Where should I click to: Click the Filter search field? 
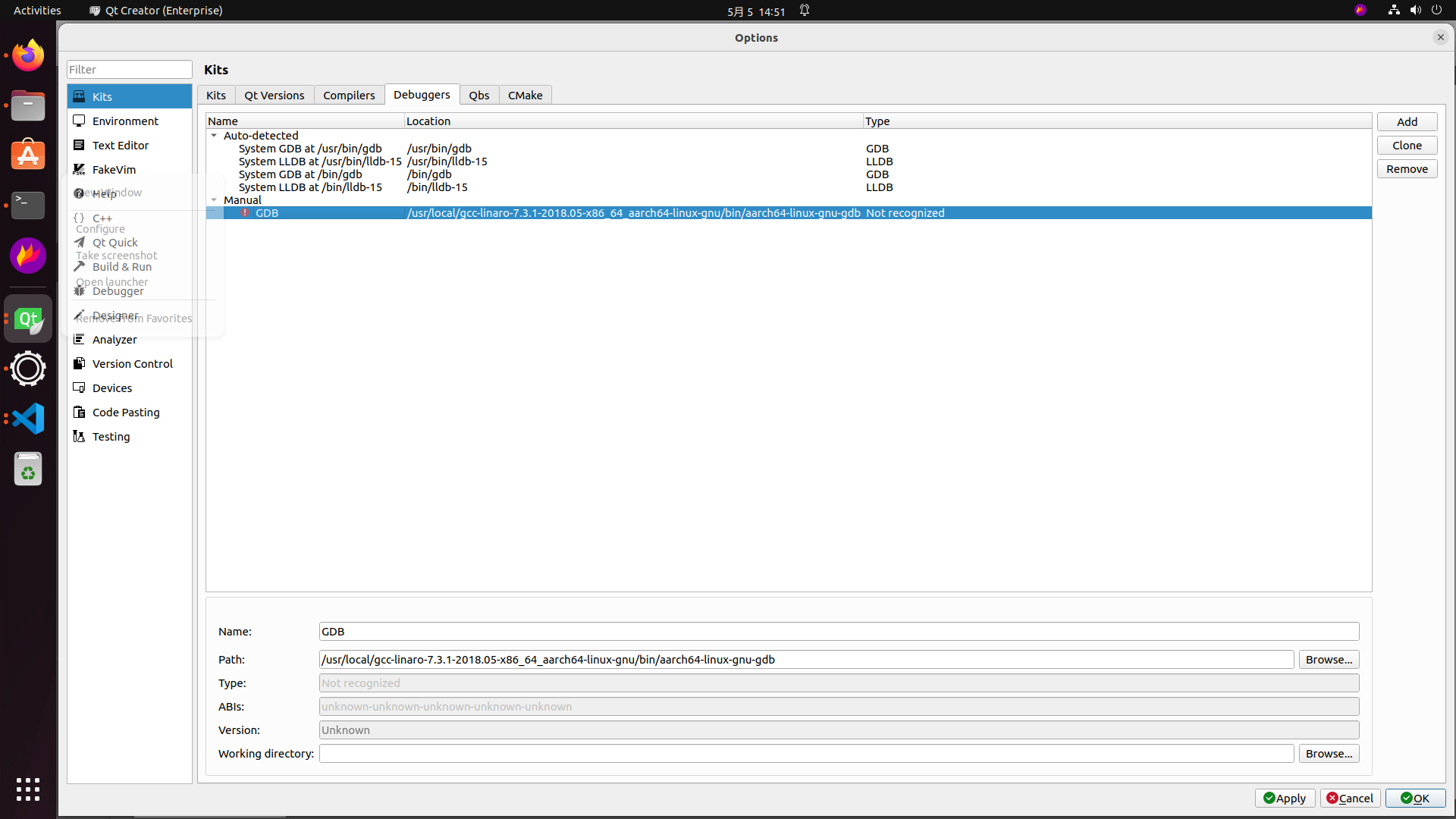click(x=129, y=70)
